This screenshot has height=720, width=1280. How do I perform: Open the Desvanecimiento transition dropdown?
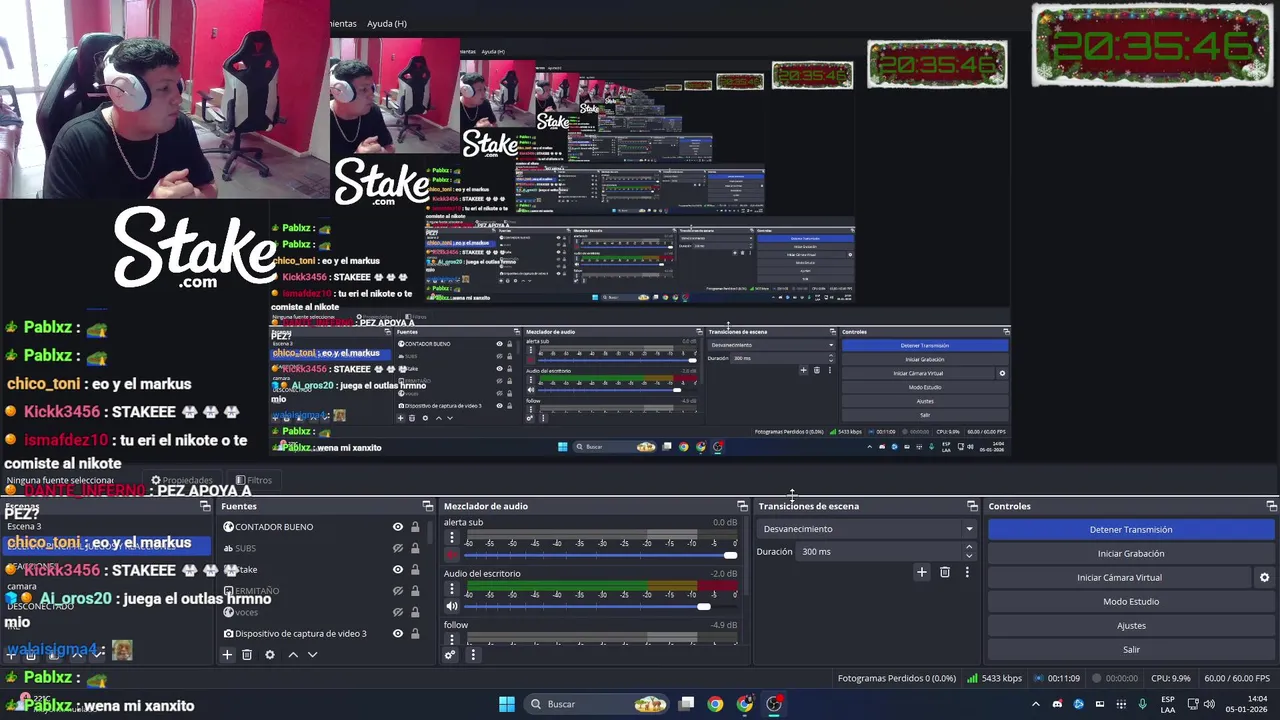point(867,529)
